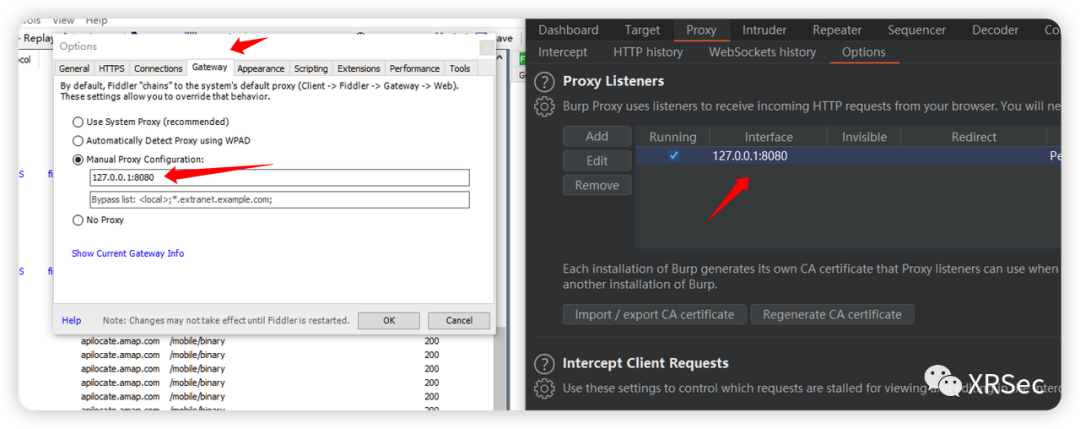
Task: Select the No Proxy radio option
Action: pyautogui.click(x=78, y=220)
